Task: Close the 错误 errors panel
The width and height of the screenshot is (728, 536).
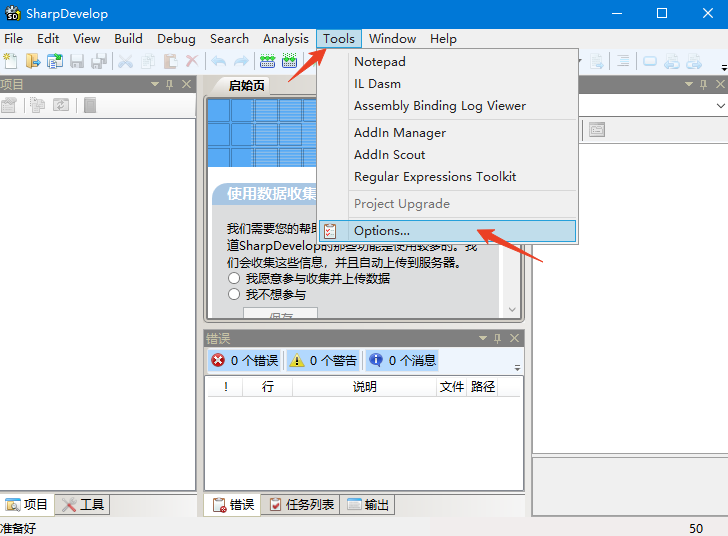Action: 514,338
